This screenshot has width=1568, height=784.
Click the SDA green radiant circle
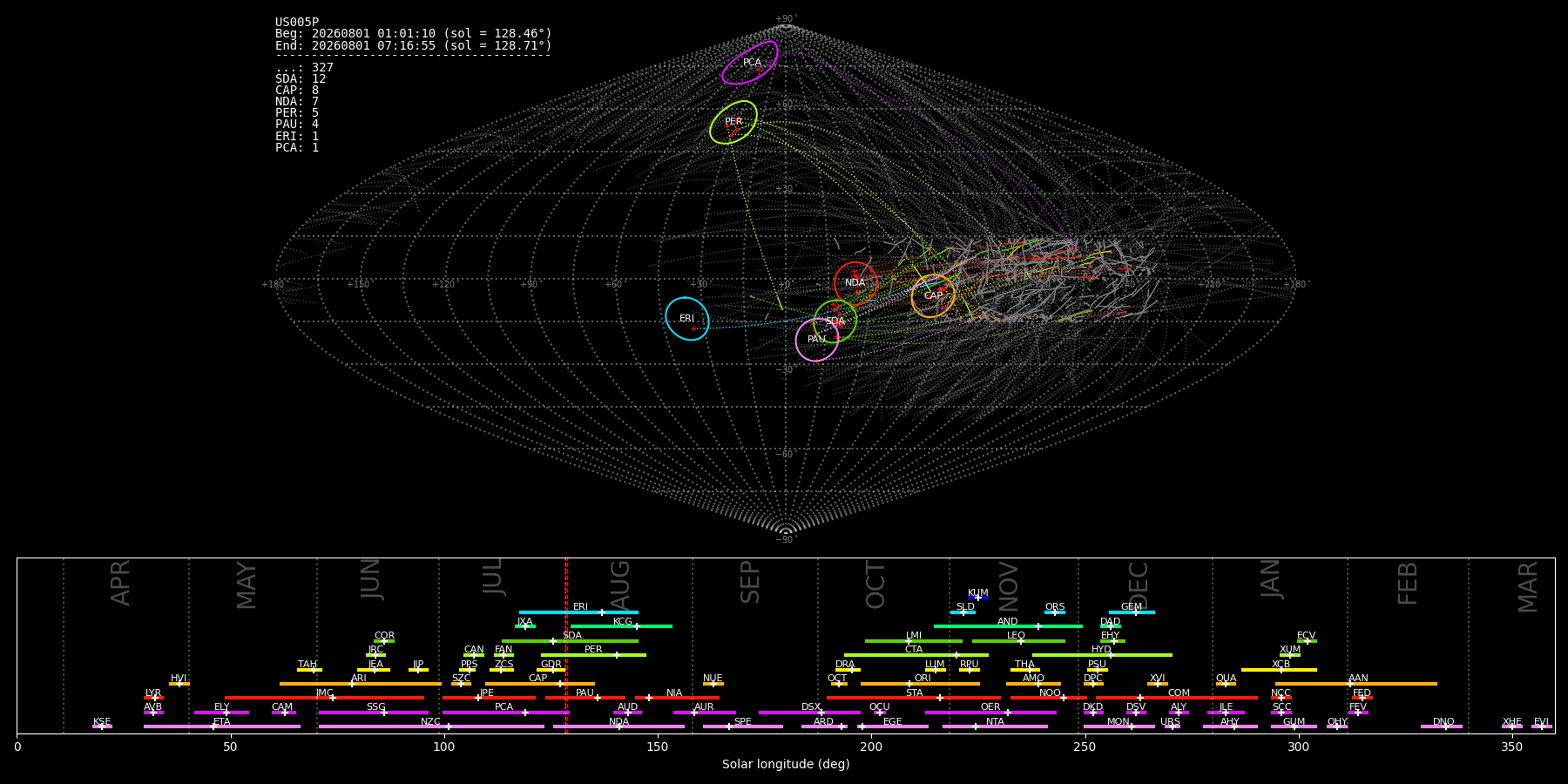(x=835, y=321)
